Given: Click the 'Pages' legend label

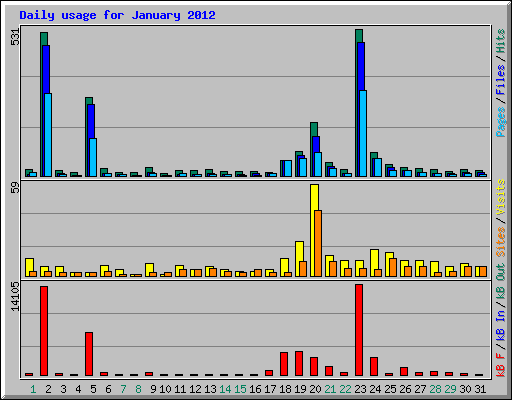Looking at the screenshot, I should coord(501,122).
